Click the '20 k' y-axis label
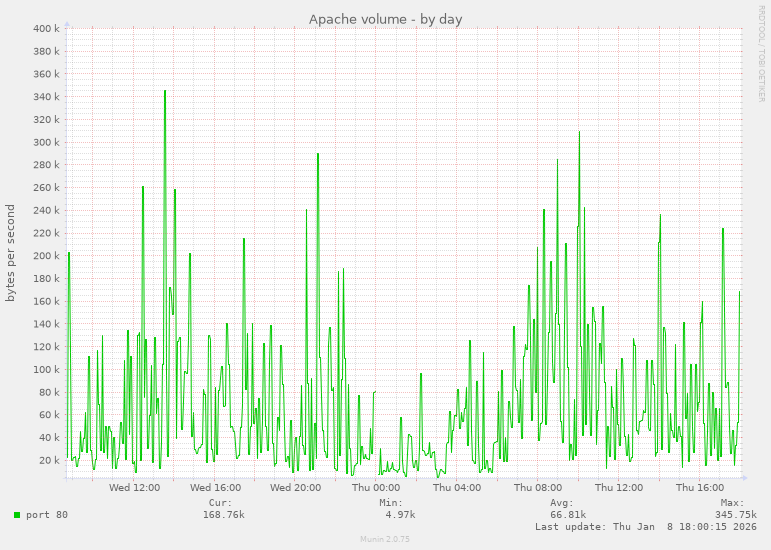The image size is (771, 550). (x=49, y=460)
